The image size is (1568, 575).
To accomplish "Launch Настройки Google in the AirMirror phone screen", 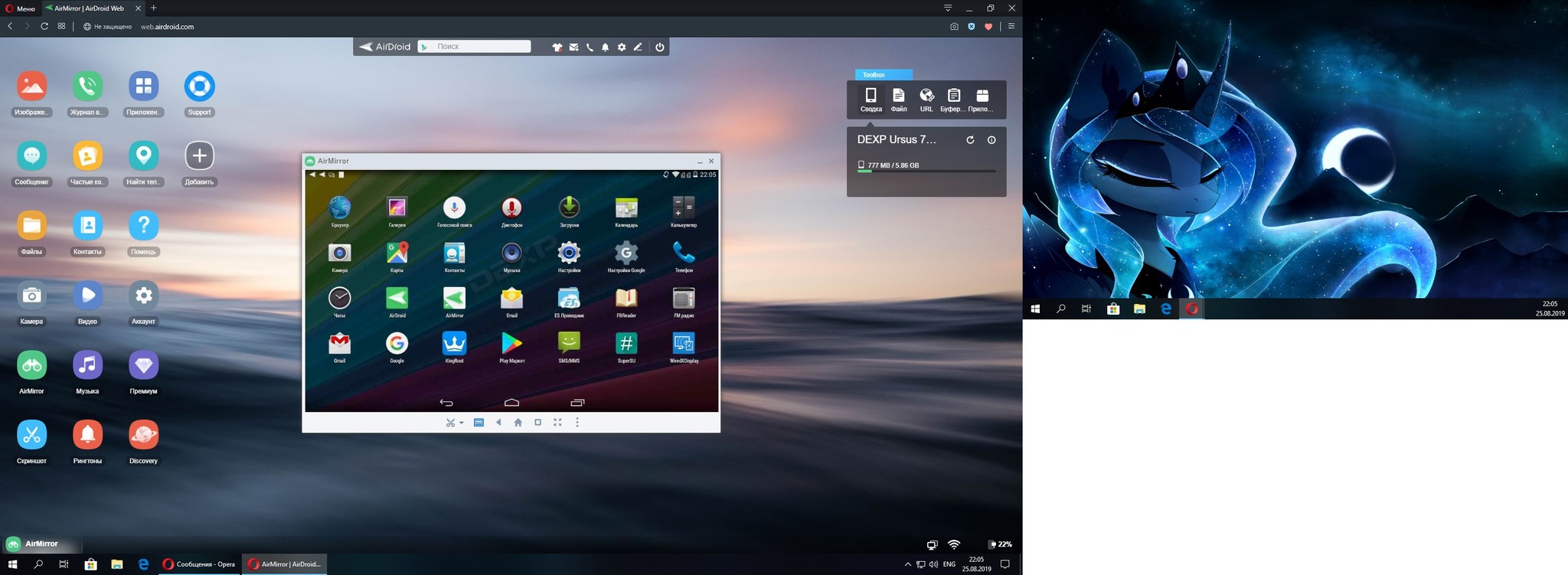I will pos(626,253).
